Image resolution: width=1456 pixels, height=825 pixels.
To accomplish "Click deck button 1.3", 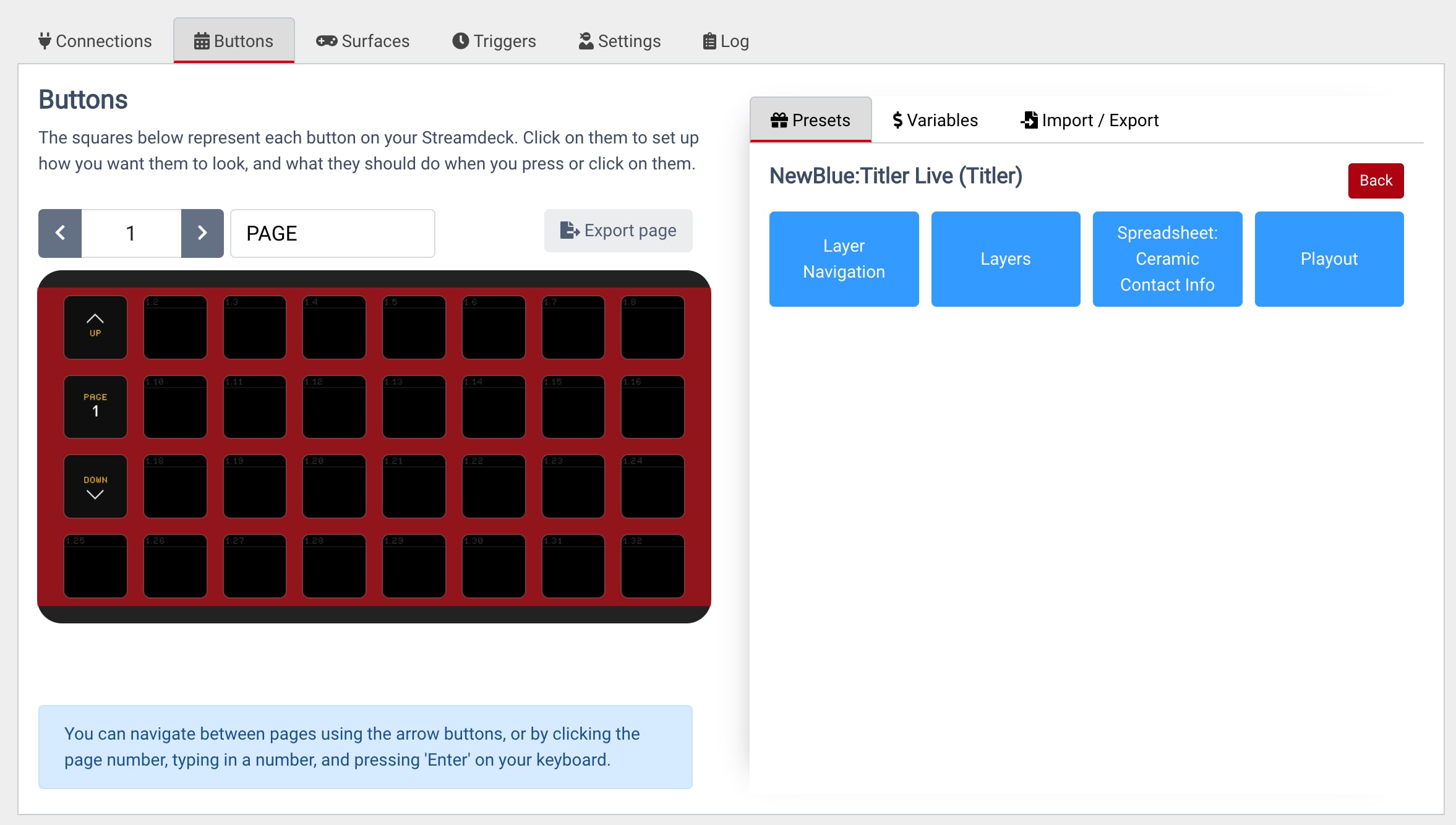I will [x=255, y=327].
